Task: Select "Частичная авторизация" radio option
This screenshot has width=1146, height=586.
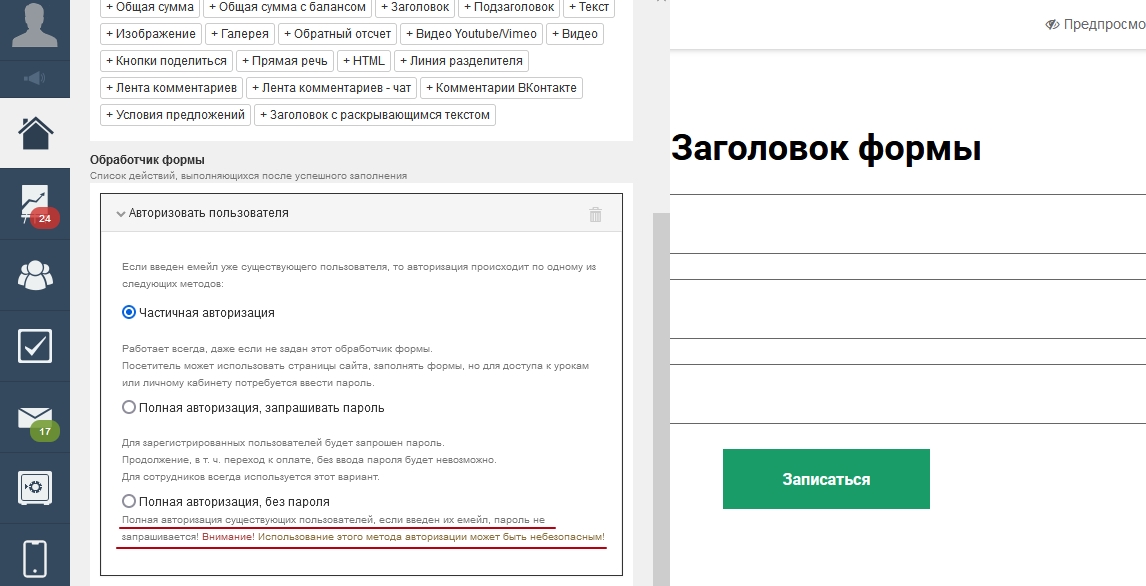Action: [x=129, y=312]
